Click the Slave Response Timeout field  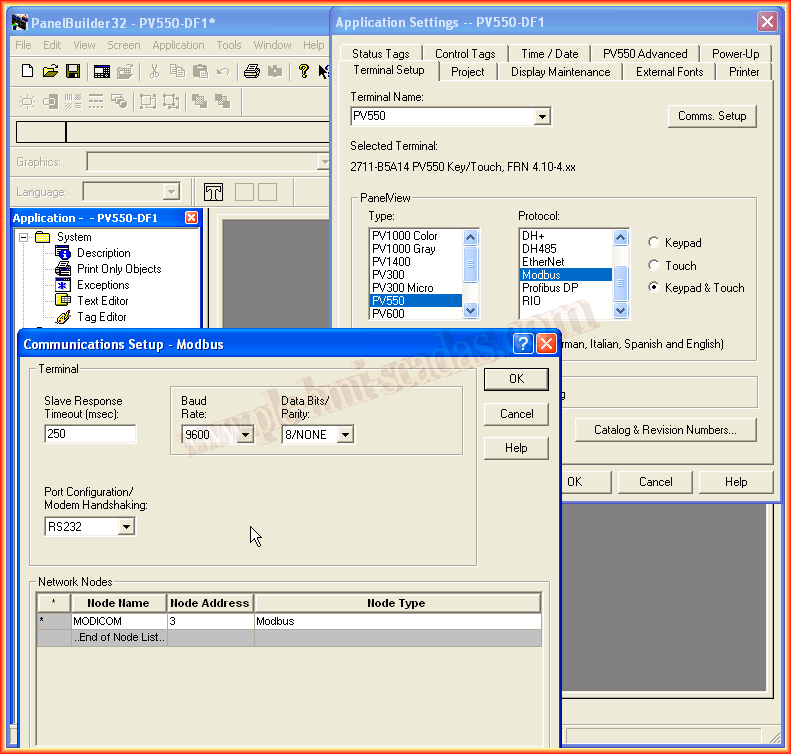[90, 434]
